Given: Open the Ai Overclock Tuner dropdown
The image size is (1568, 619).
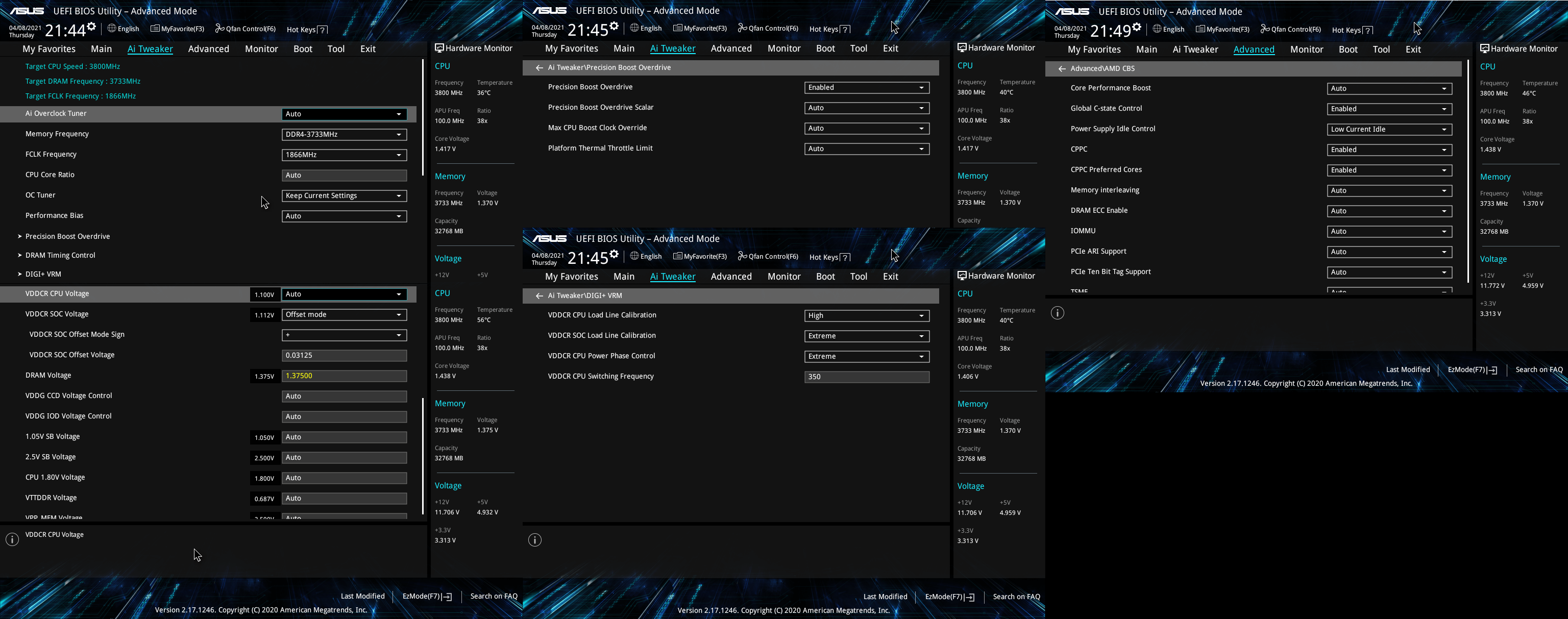Looking at the screenshot, I should [x=344, y=114].
